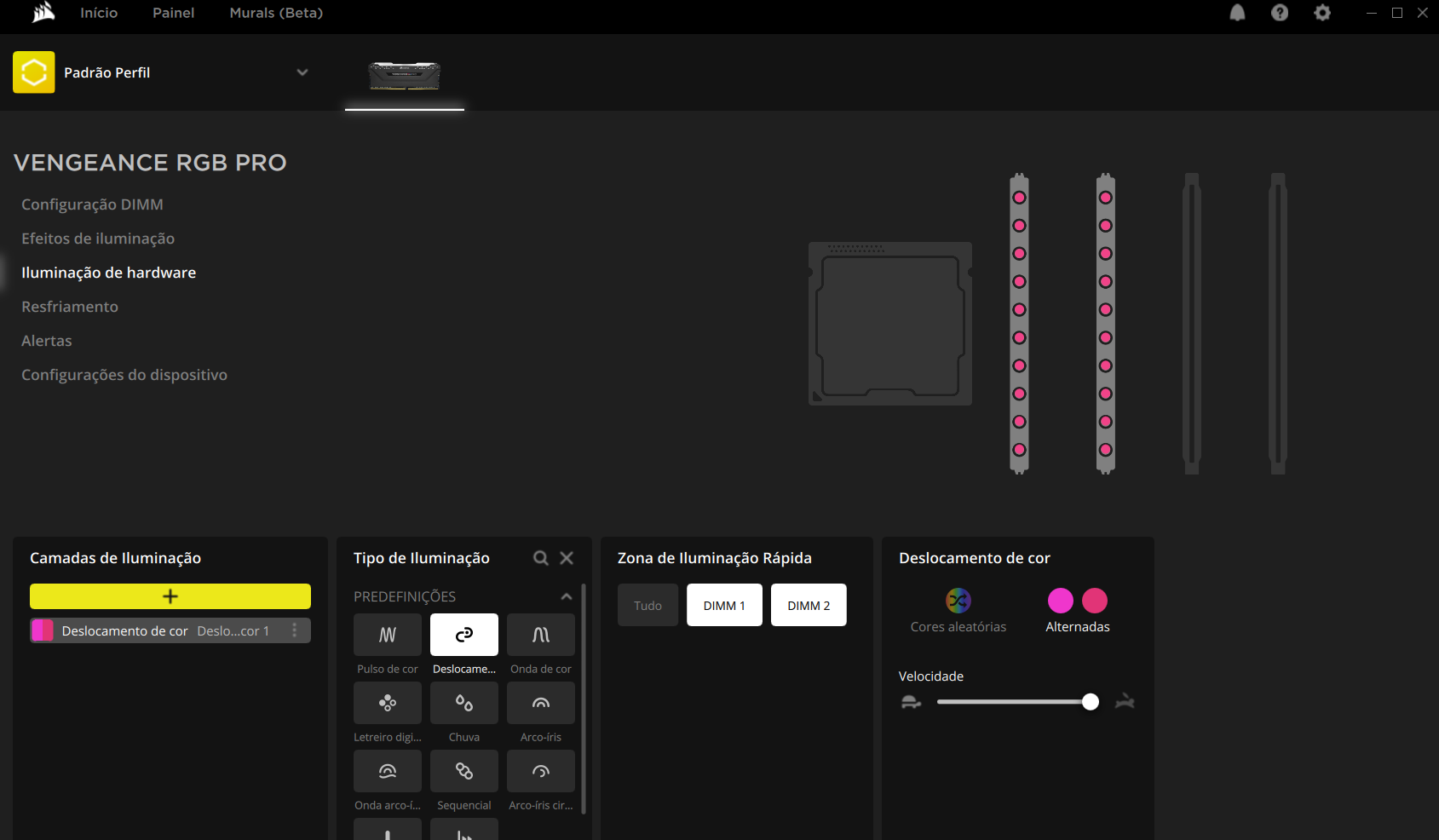Click the lighting type panel scrollbar
The image size is (1439, 840).
coord(583,699)
